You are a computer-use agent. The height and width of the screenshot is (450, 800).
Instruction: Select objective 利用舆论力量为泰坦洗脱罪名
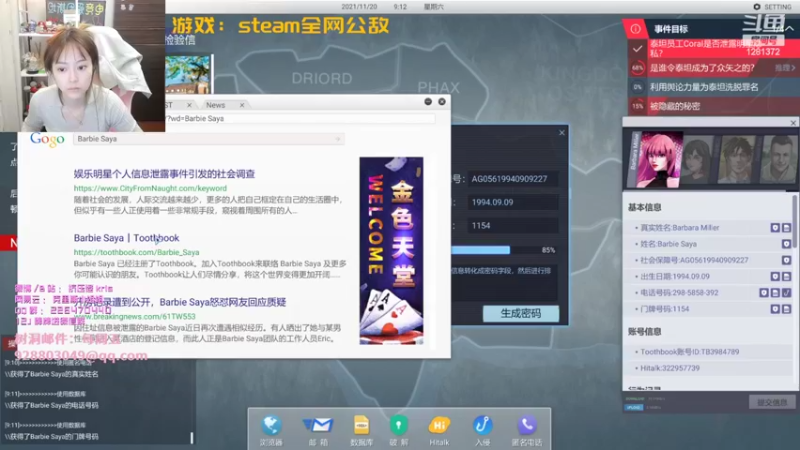point(714,87)
